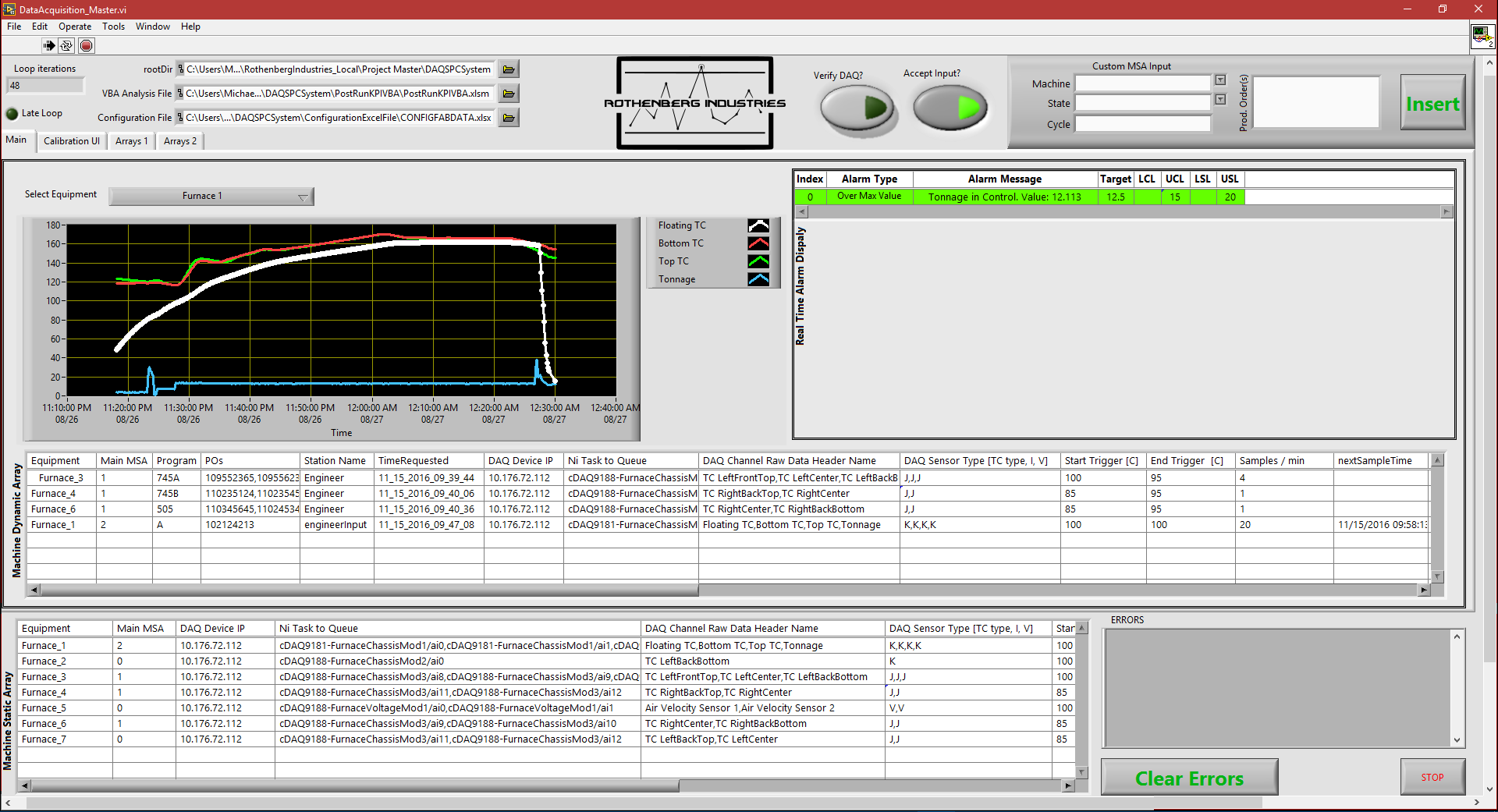This screenshot has height=812, width=1498.
Task: Click the red Abort Execution icon
Action: pyautogui.click(x=87, y=45)
